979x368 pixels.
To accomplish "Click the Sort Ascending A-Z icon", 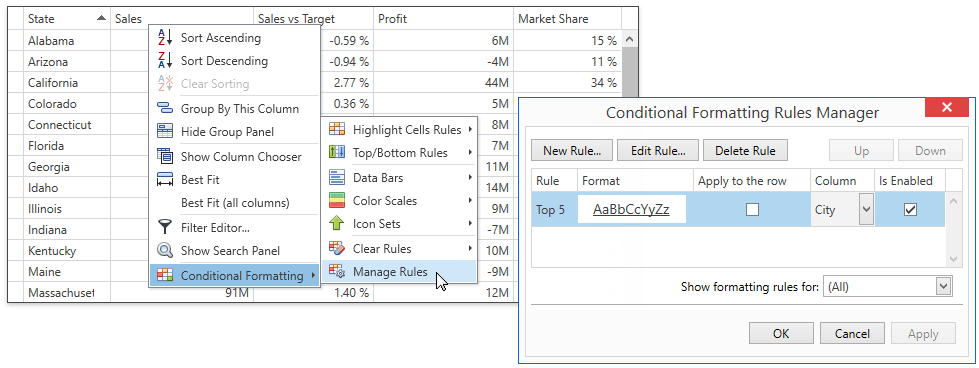I will point(165,37).
